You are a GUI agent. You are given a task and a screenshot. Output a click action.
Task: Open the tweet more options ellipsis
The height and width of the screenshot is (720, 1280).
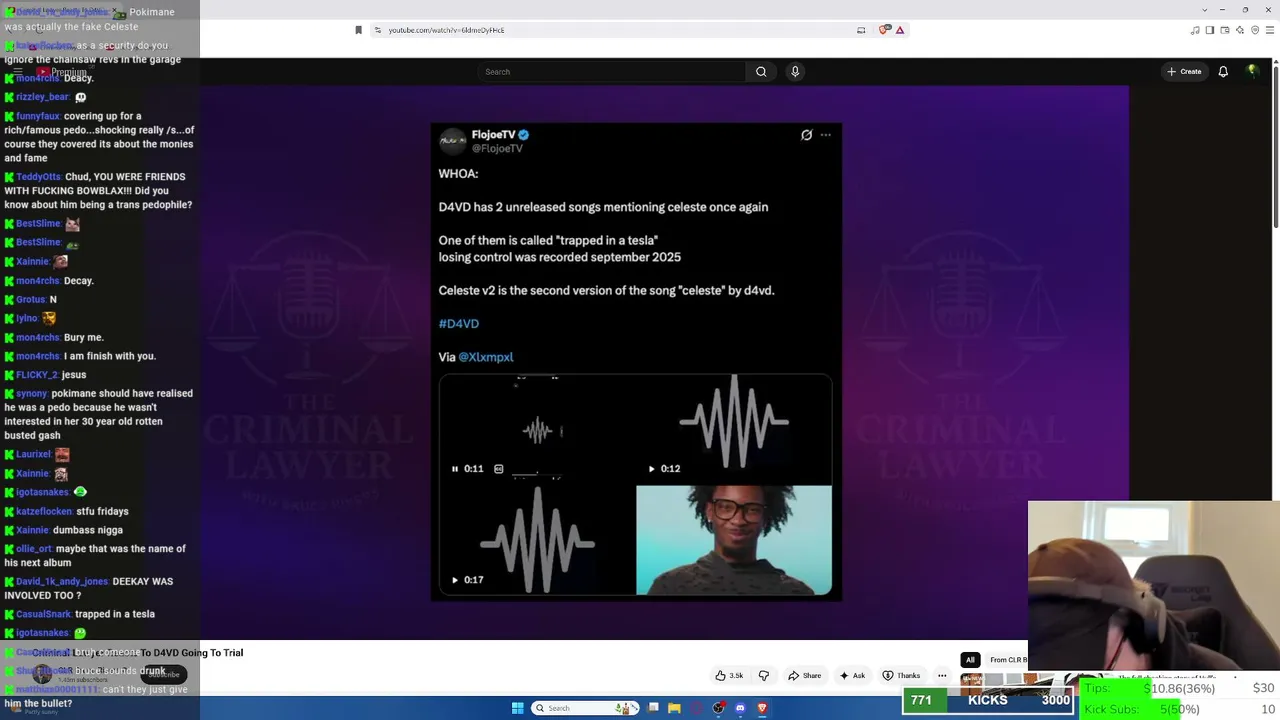826,135
